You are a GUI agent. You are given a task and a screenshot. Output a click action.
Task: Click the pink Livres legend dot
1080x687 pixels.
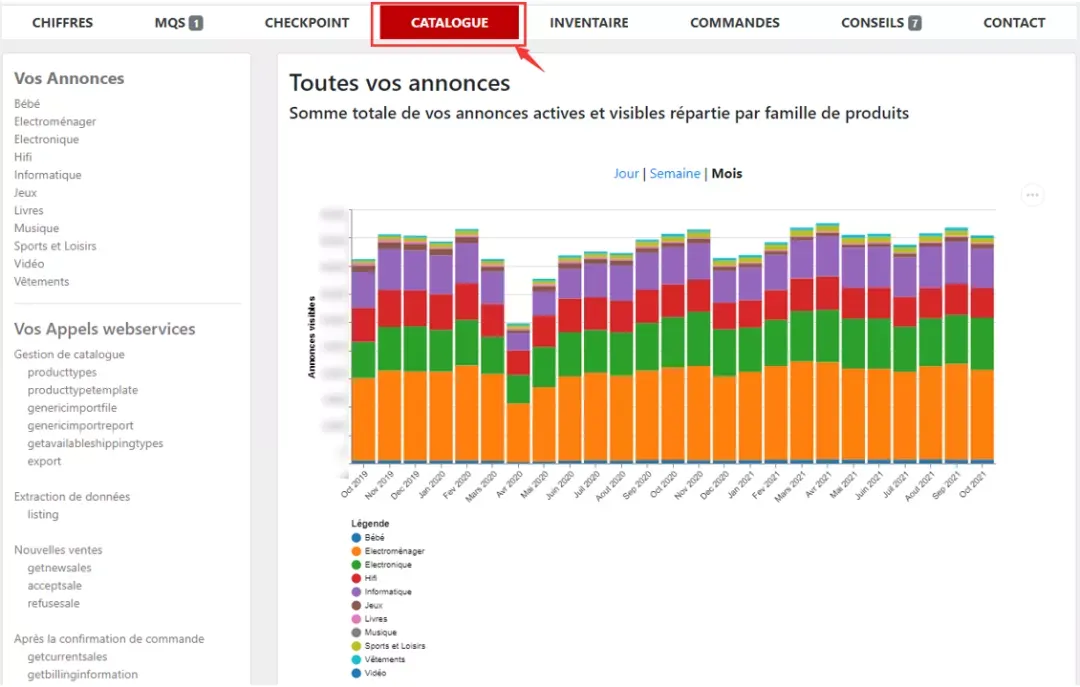356,619
